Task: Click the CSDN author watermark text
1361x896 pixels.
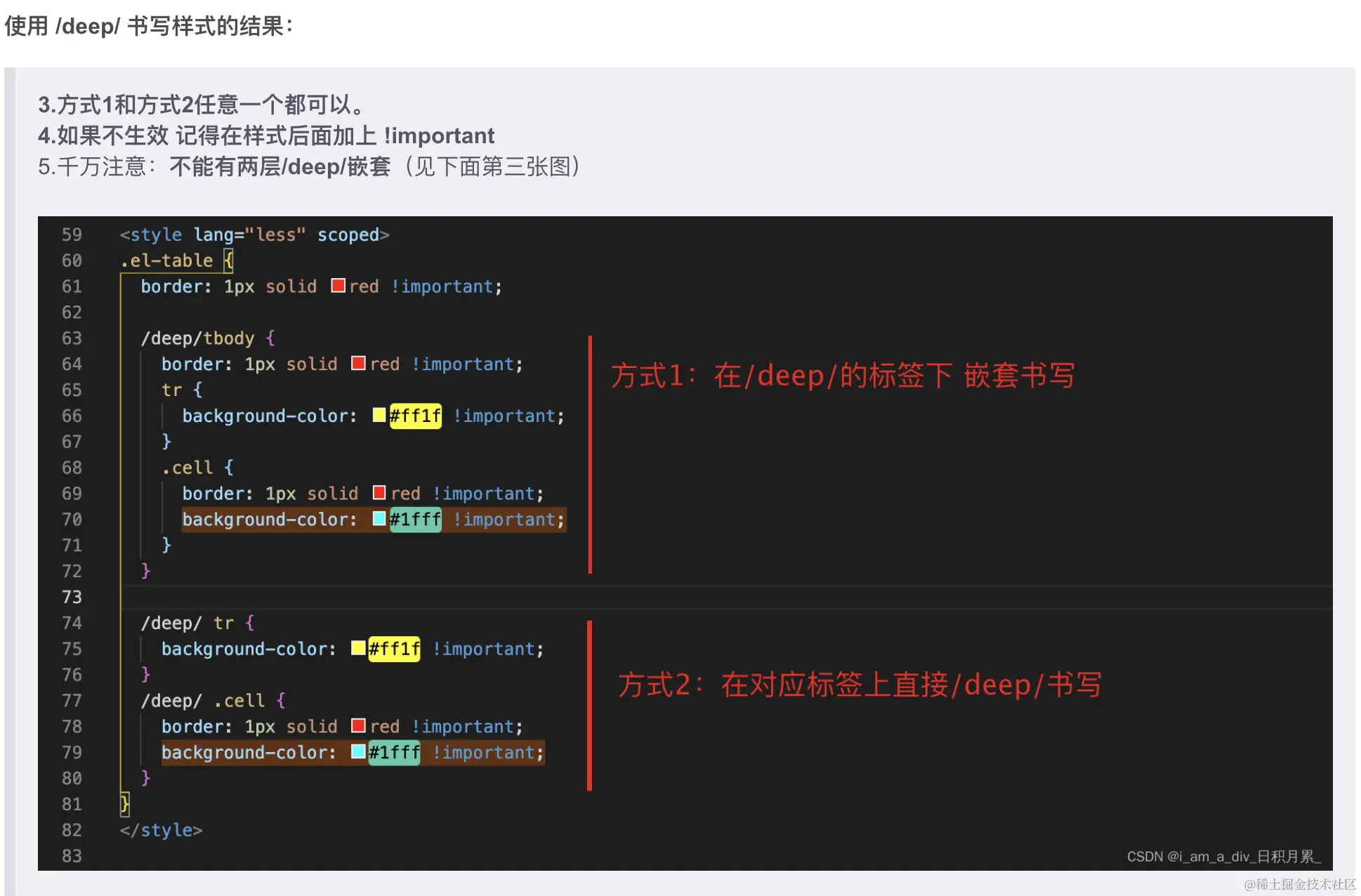Action: click(x=1223, y=857)
